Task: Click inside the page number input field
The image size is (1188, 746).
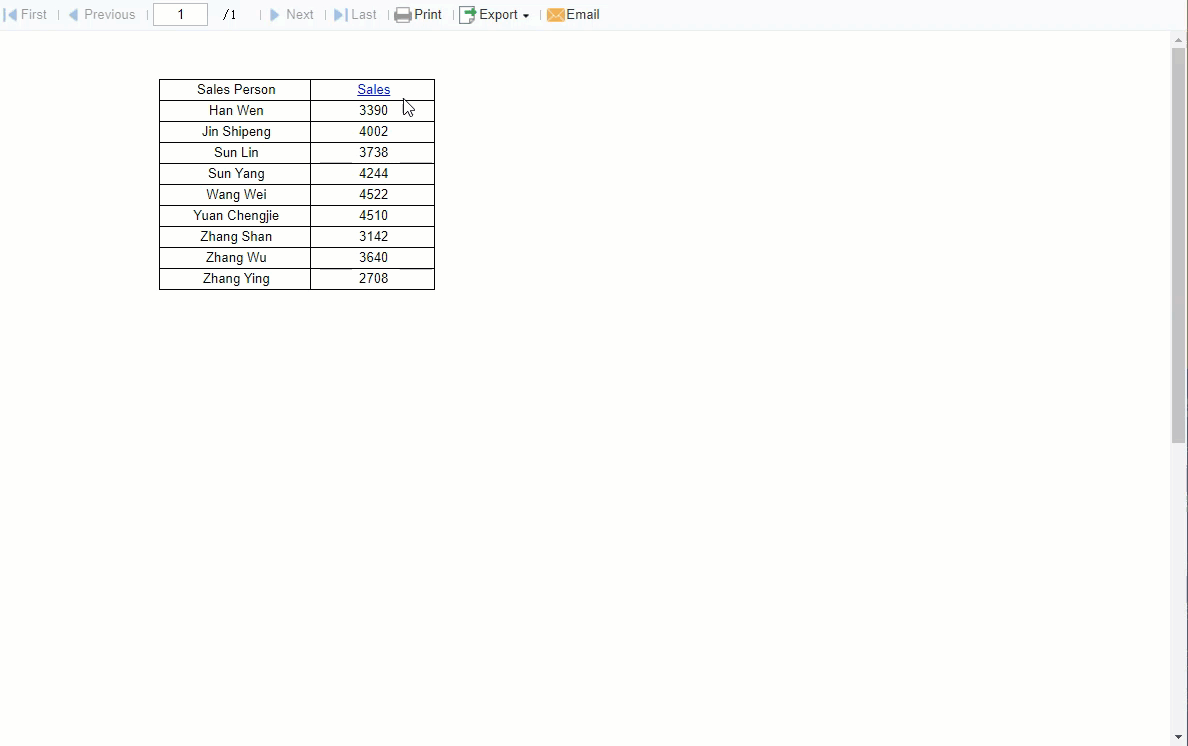Action: (180, 14)
